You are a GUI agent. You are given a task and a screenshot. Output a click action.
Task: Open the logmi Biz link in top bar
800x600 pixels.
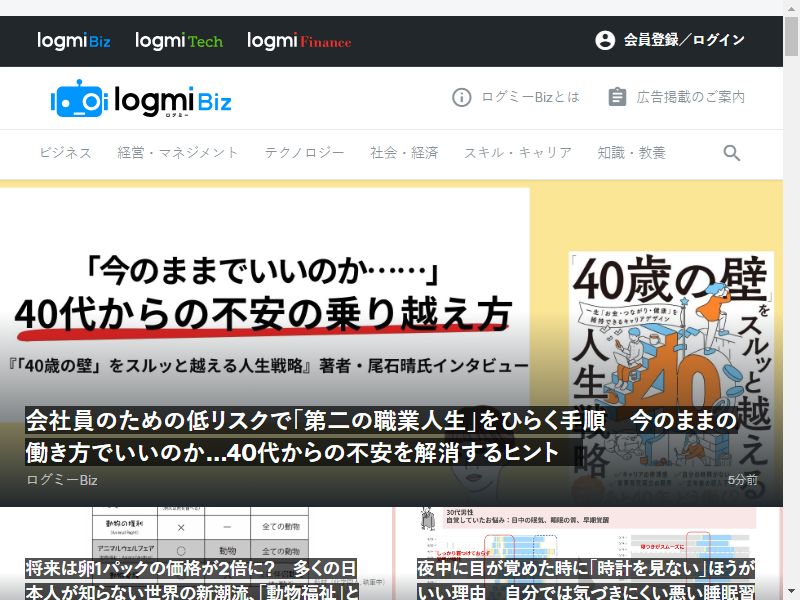point(73,41)
